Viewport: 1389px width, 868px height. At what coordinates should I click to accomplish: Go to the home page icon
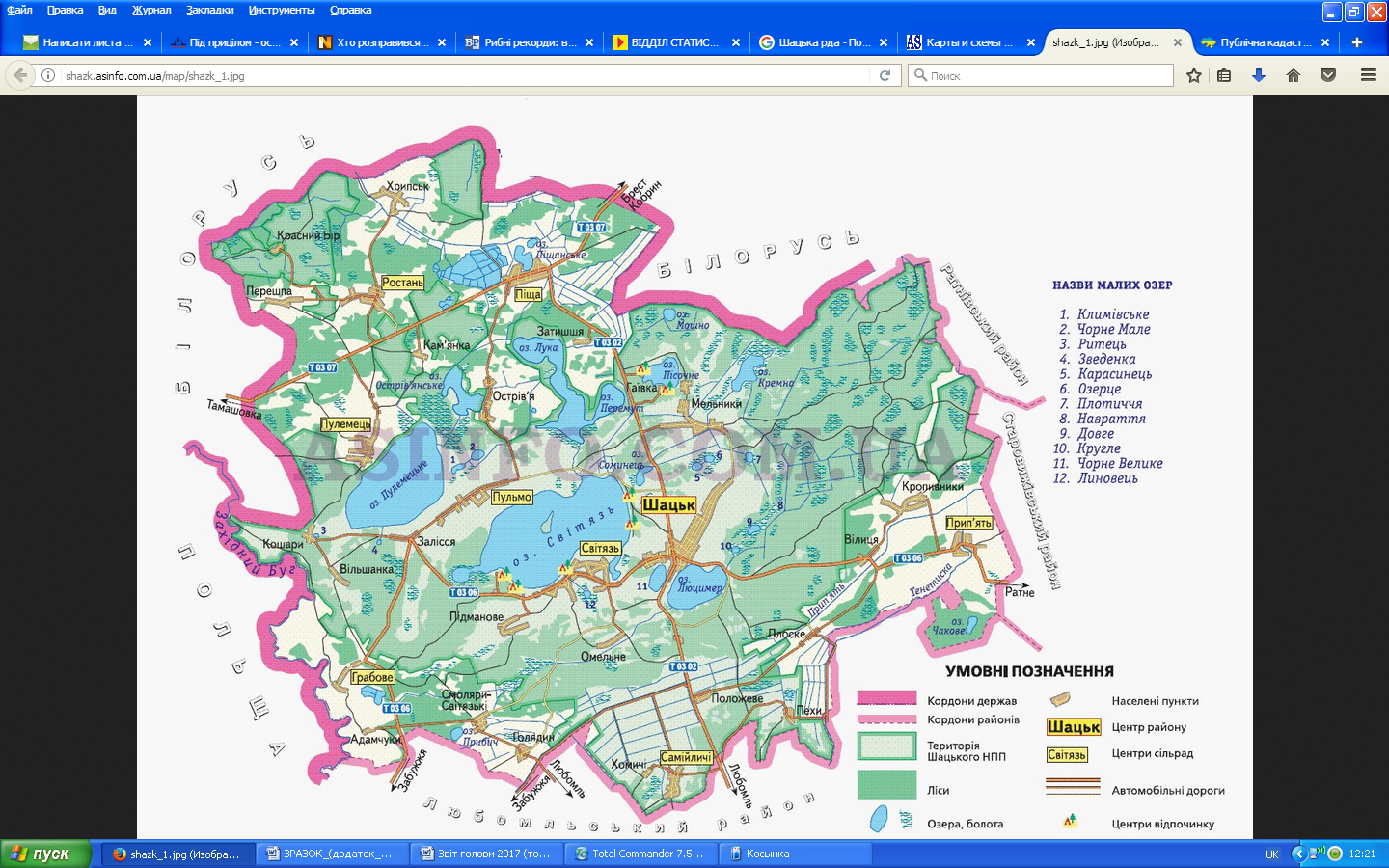[1294, 75]
